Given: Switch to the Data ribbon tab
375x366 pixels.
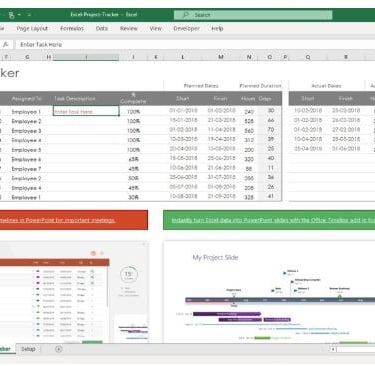Looking at the screenshot, I should (102, 29).
